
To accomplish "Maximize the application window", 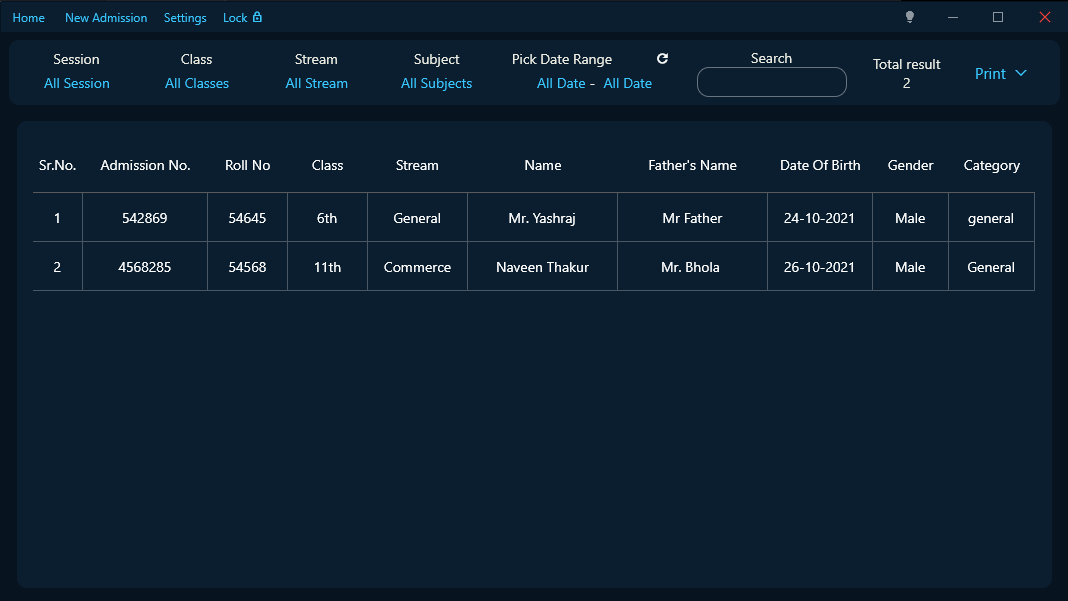I will [997, 17].
